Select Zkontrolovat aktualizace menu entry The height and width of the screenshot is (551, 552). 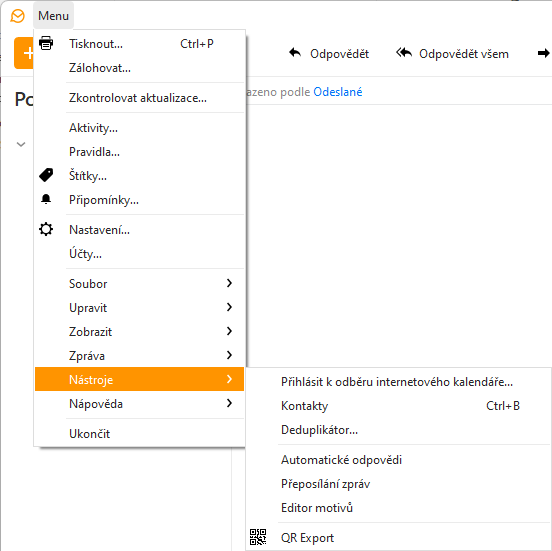(x=139, y=98)
